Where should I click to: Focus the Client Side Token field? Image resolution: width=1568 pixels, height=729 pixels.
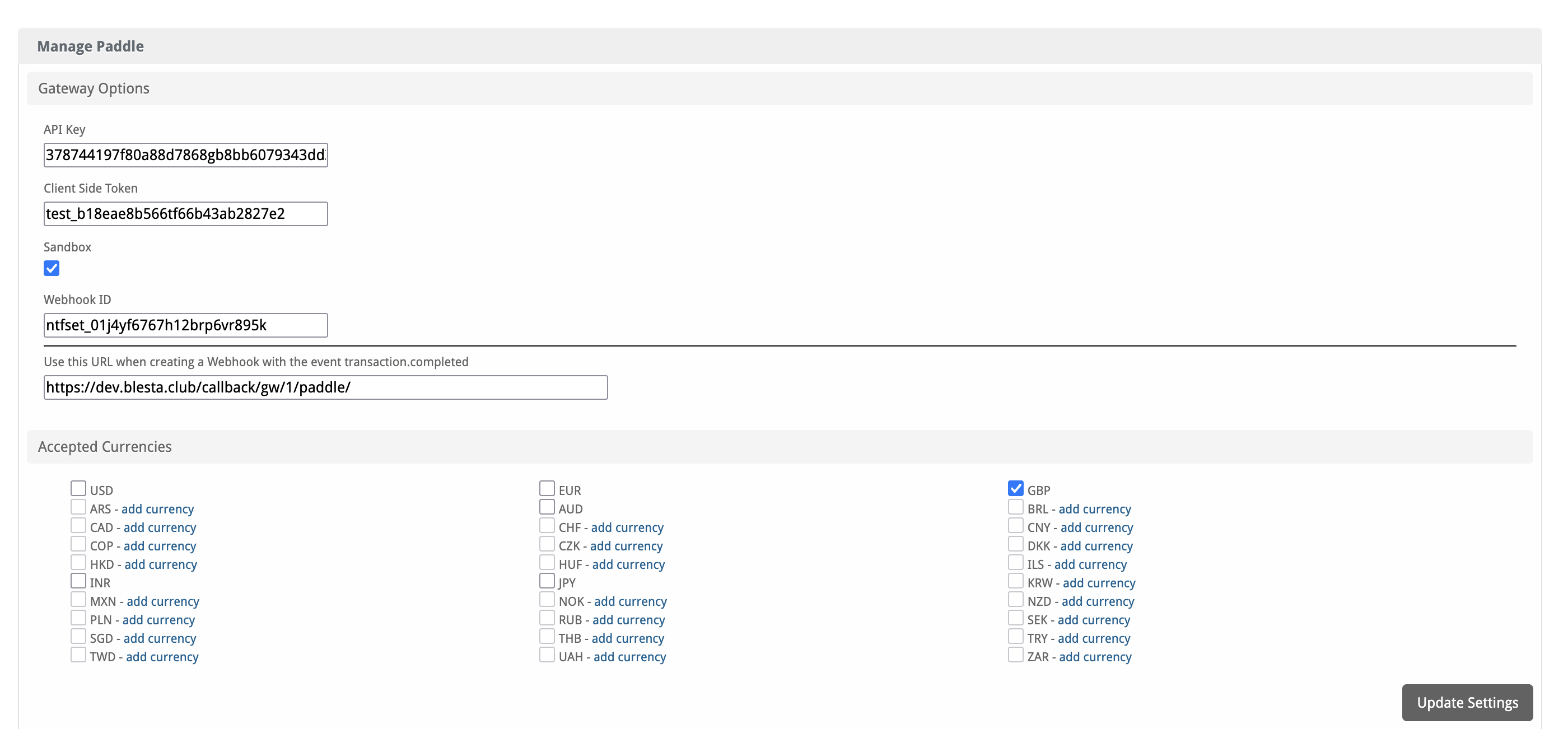[x=186, y=214]
